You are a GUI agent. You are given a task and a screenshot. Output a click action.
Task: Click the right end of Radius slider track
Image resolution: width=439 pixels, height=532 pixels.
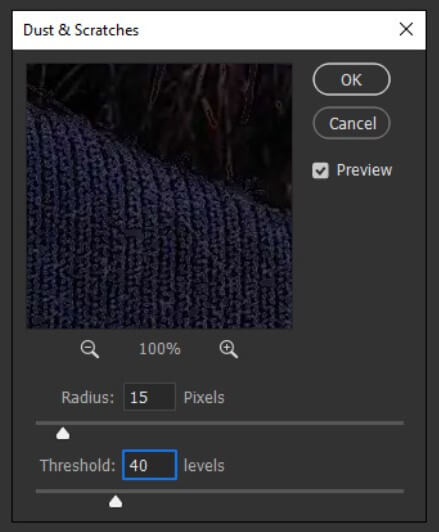click(401, 423)
